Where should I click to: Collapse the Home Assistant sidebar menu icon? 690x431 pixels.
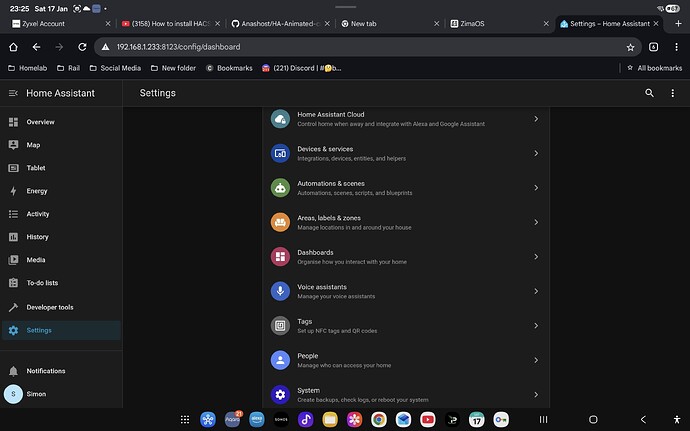(x=13, y=93)
